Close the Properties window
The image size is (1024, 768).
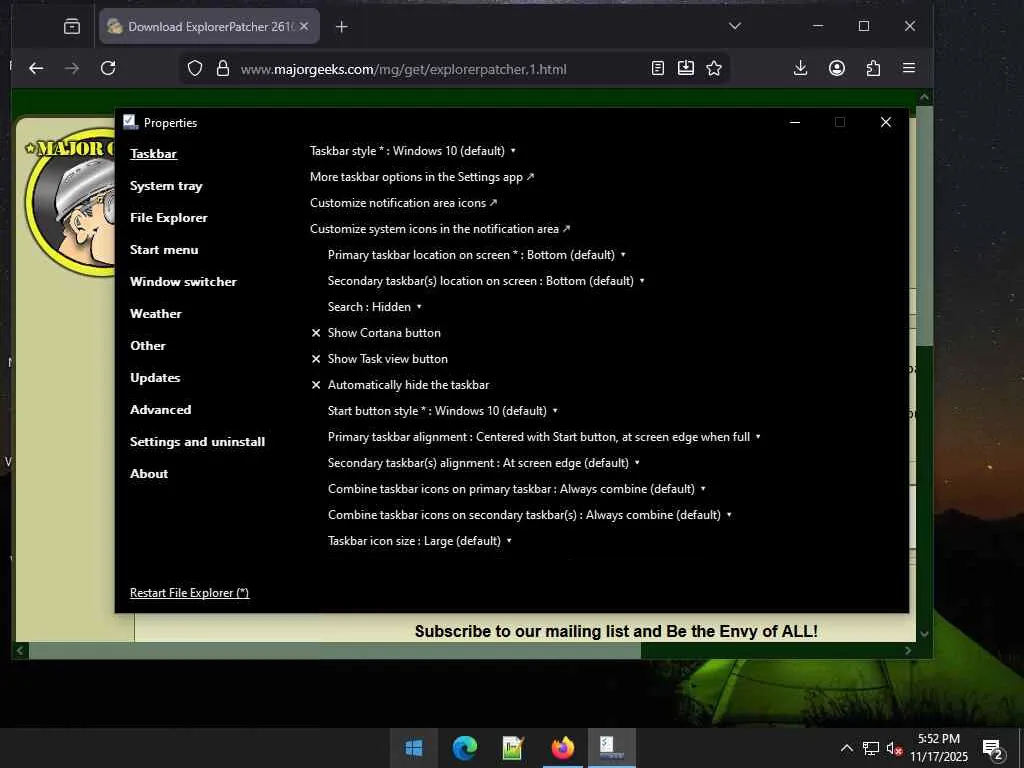(x=886, y=122)
